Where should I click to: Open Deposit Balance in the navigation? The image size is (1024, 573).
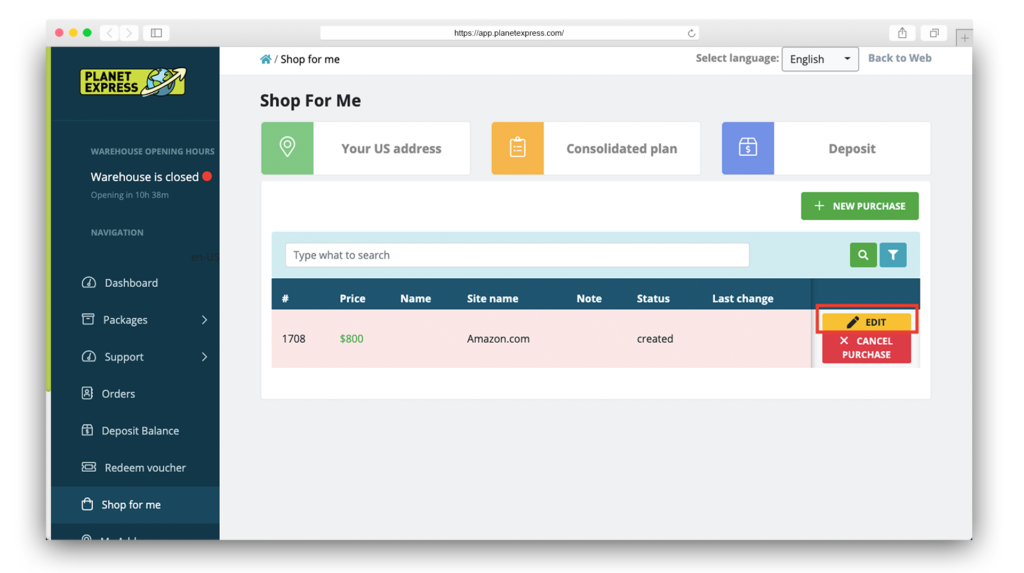[140, 431]
